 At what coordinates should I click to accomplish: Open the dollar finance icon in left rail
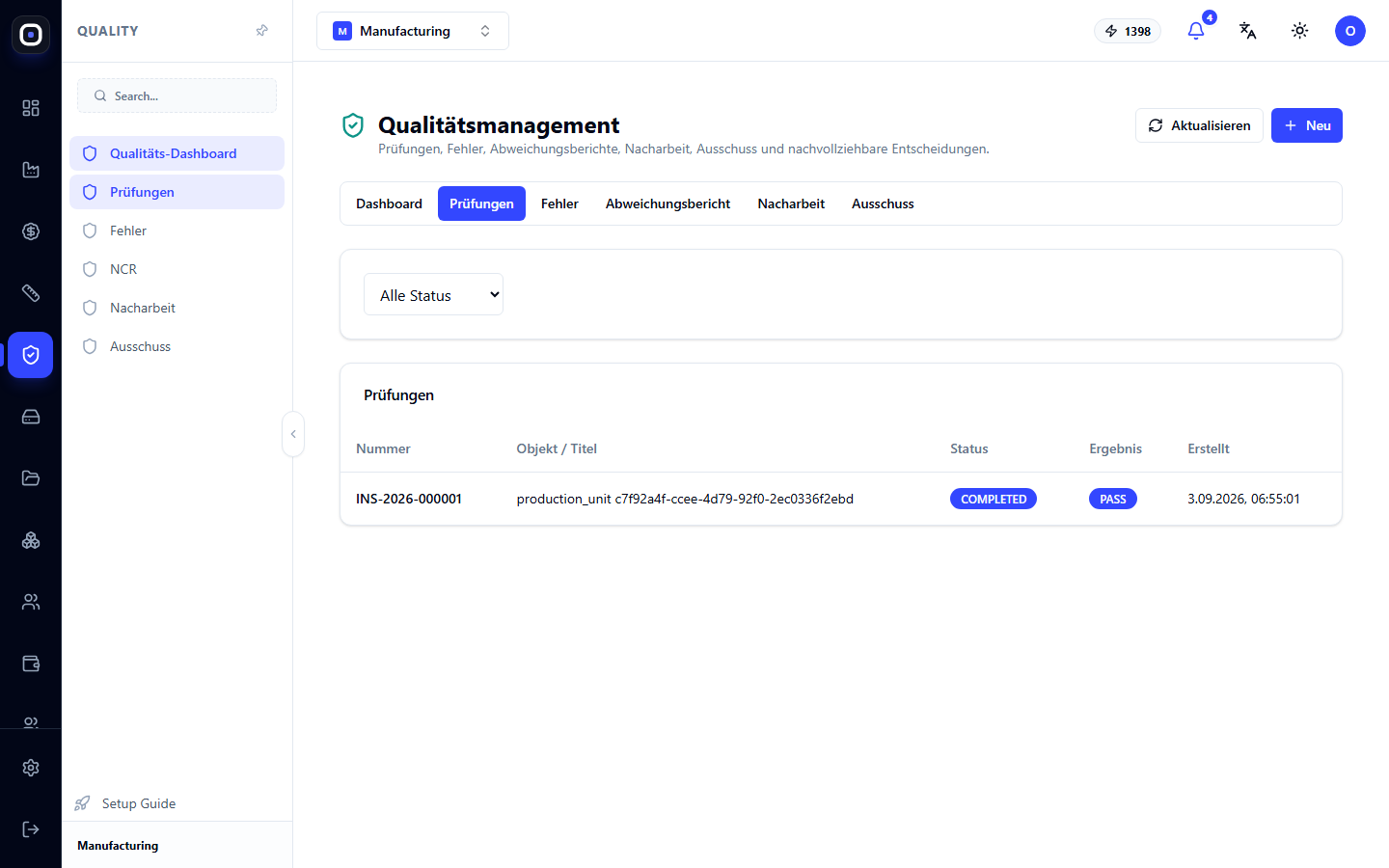tap(31, 231)
